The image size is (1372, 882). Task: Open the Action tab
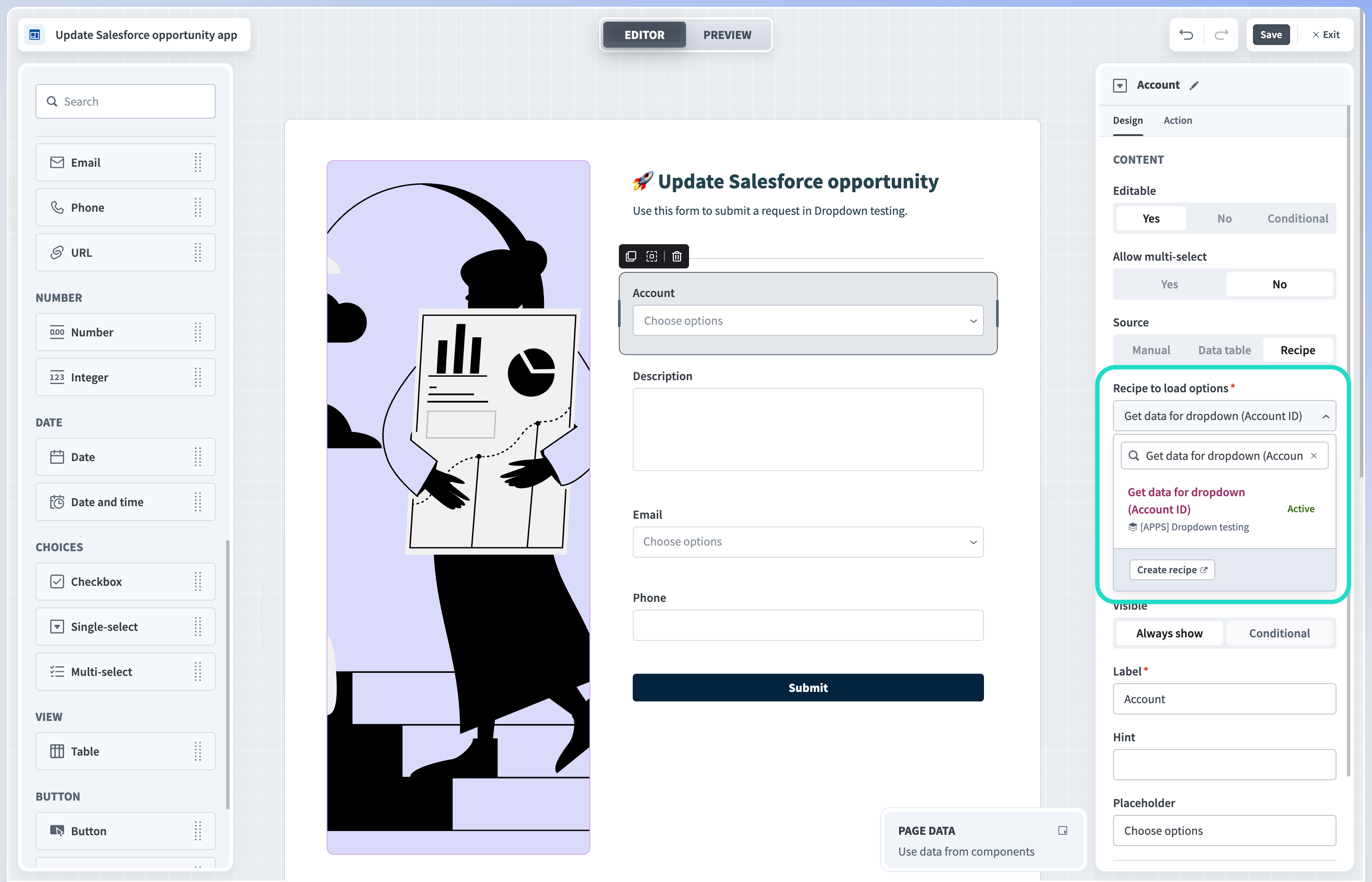click(1178, 120)
